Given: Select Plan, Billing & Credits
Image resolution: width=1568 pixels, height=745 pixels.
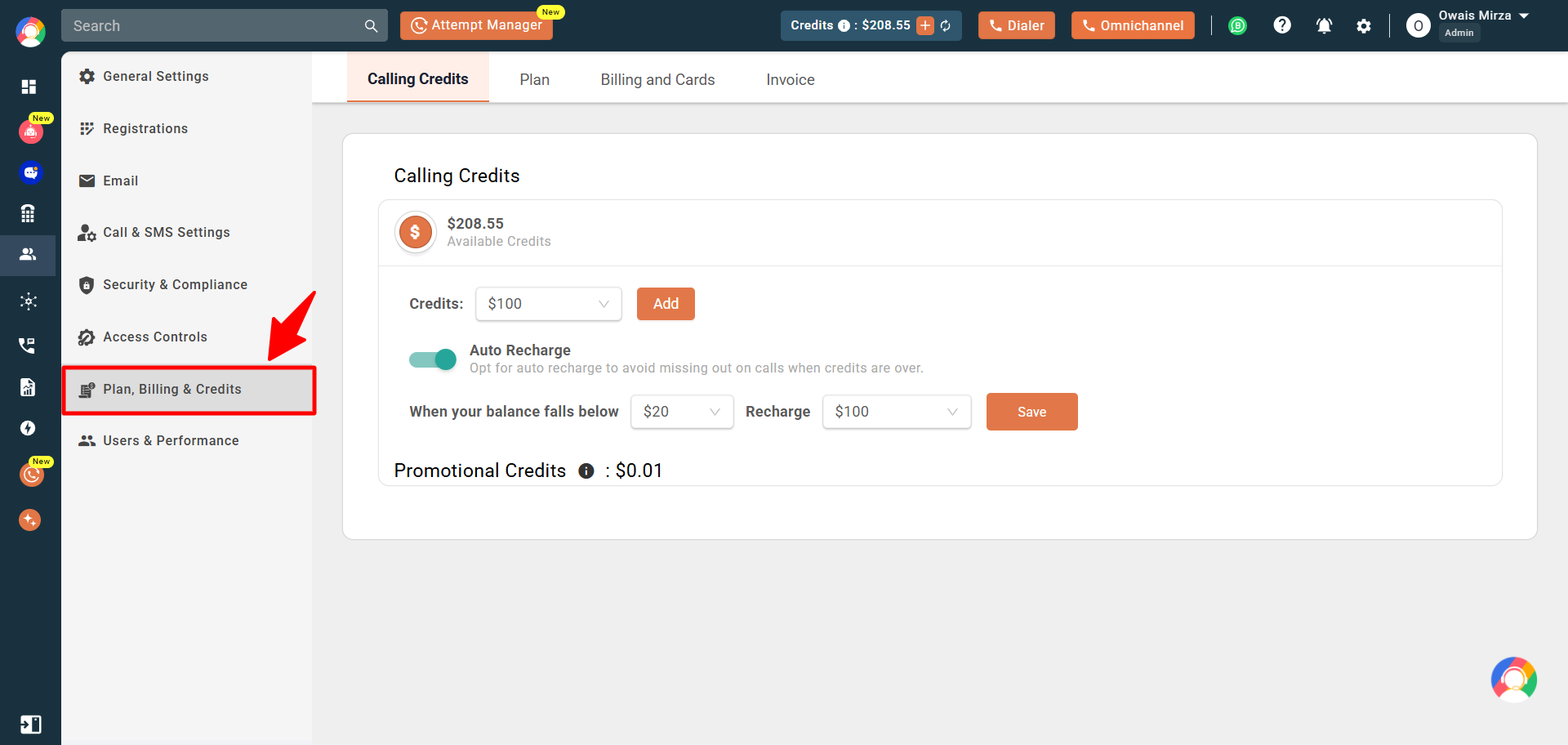Looking at the screenshot, I should pyautogui.click(x=189, y=390).
